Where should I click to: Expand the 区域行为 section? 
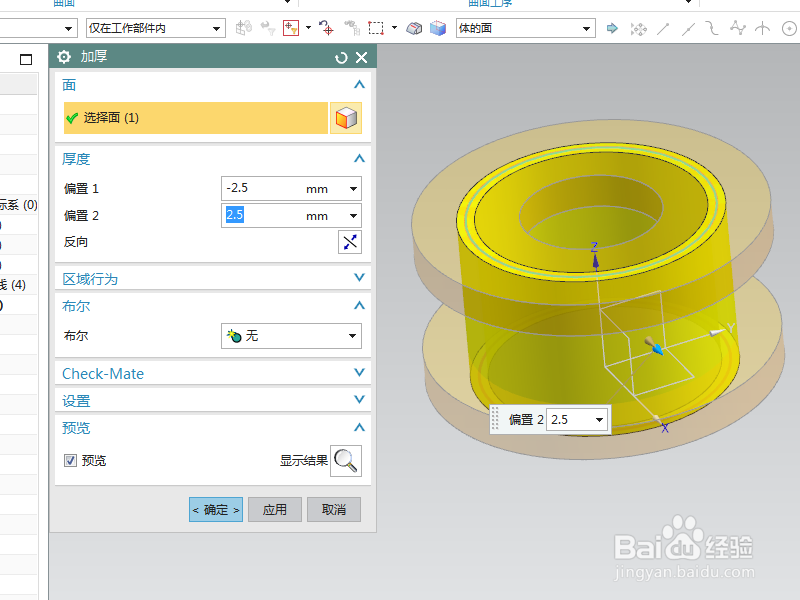pos(359,278)
